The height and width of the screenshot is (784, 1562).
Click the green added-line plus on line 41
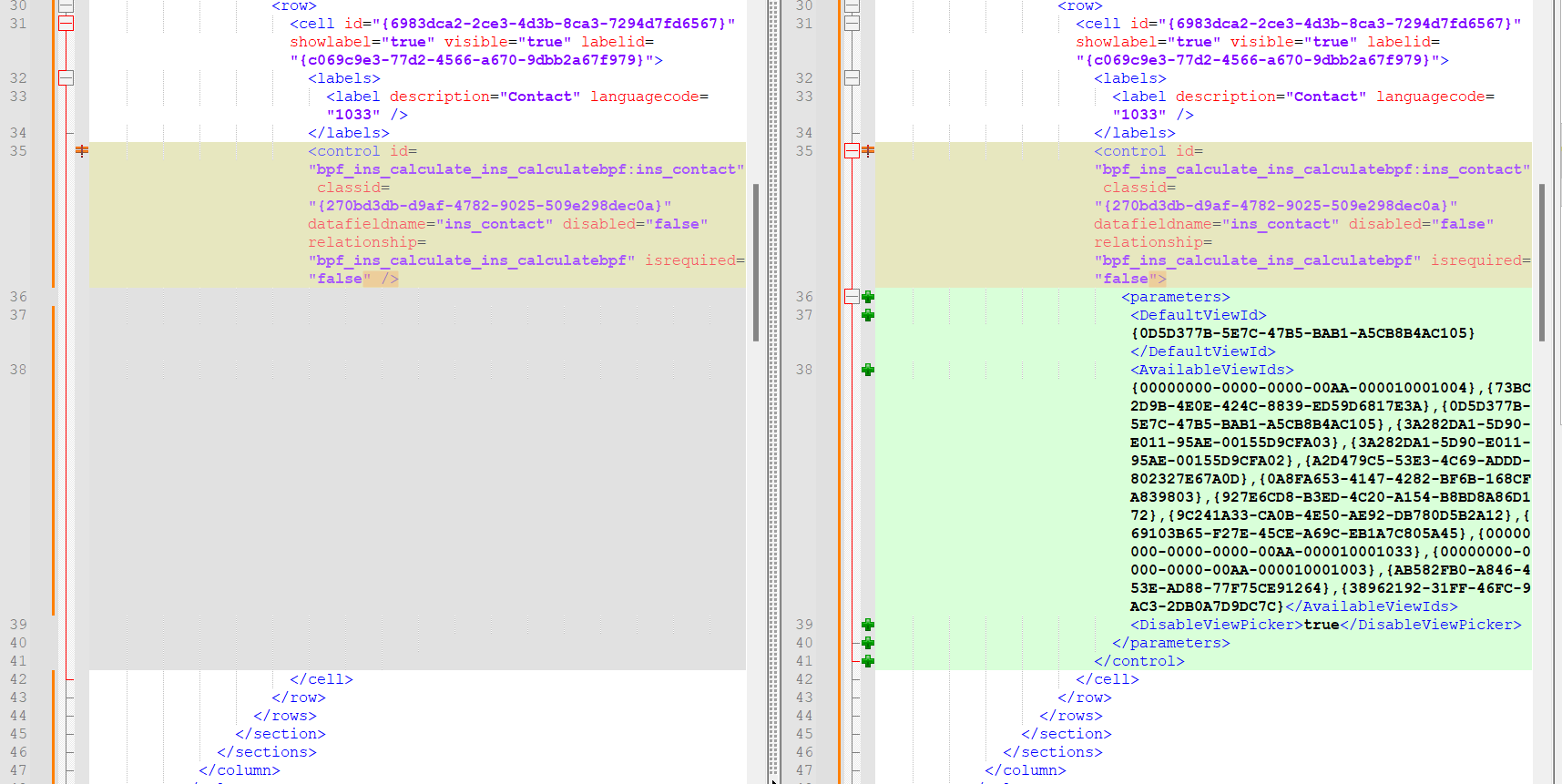click(x=868, y=661)
